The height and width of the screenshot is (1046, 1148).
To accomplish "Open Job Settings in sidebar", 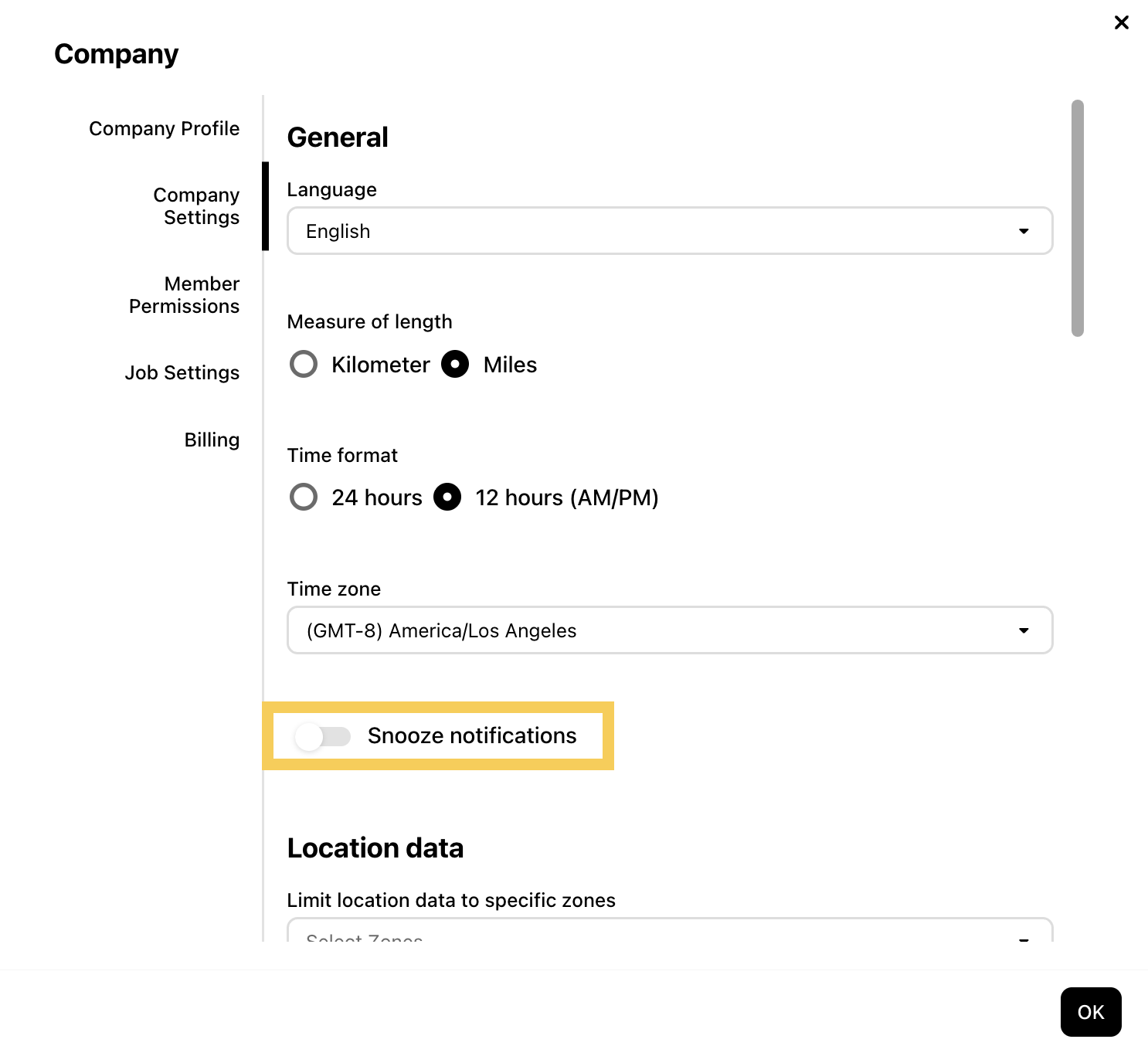I will pyautogui.click(x=182, y=372).
